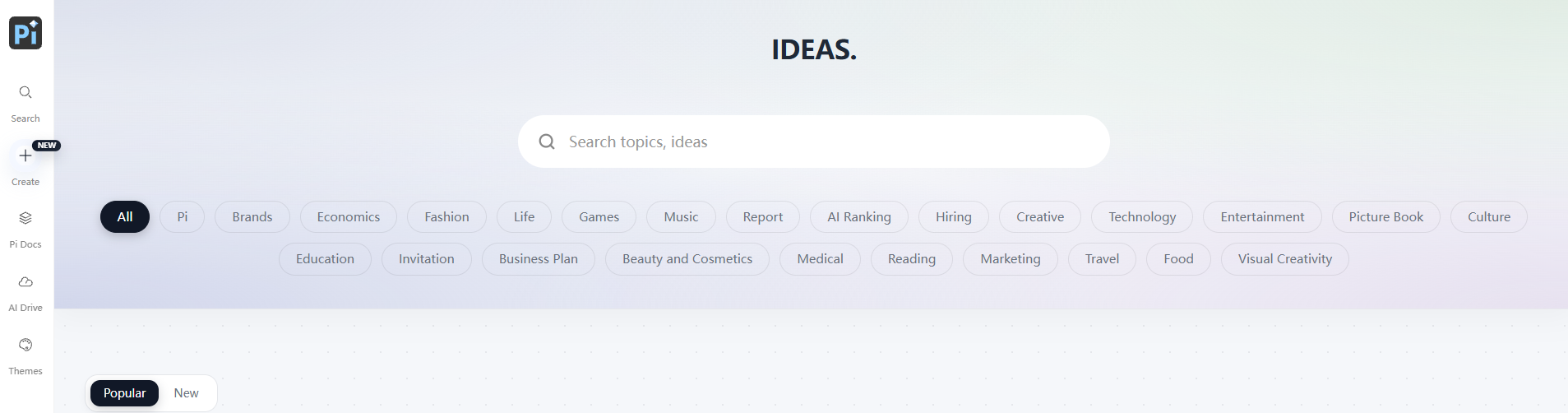The width and height of the screenshot is (1568, 413).
Task: Filter by Picture Book category
Action: pos(1386,216)
